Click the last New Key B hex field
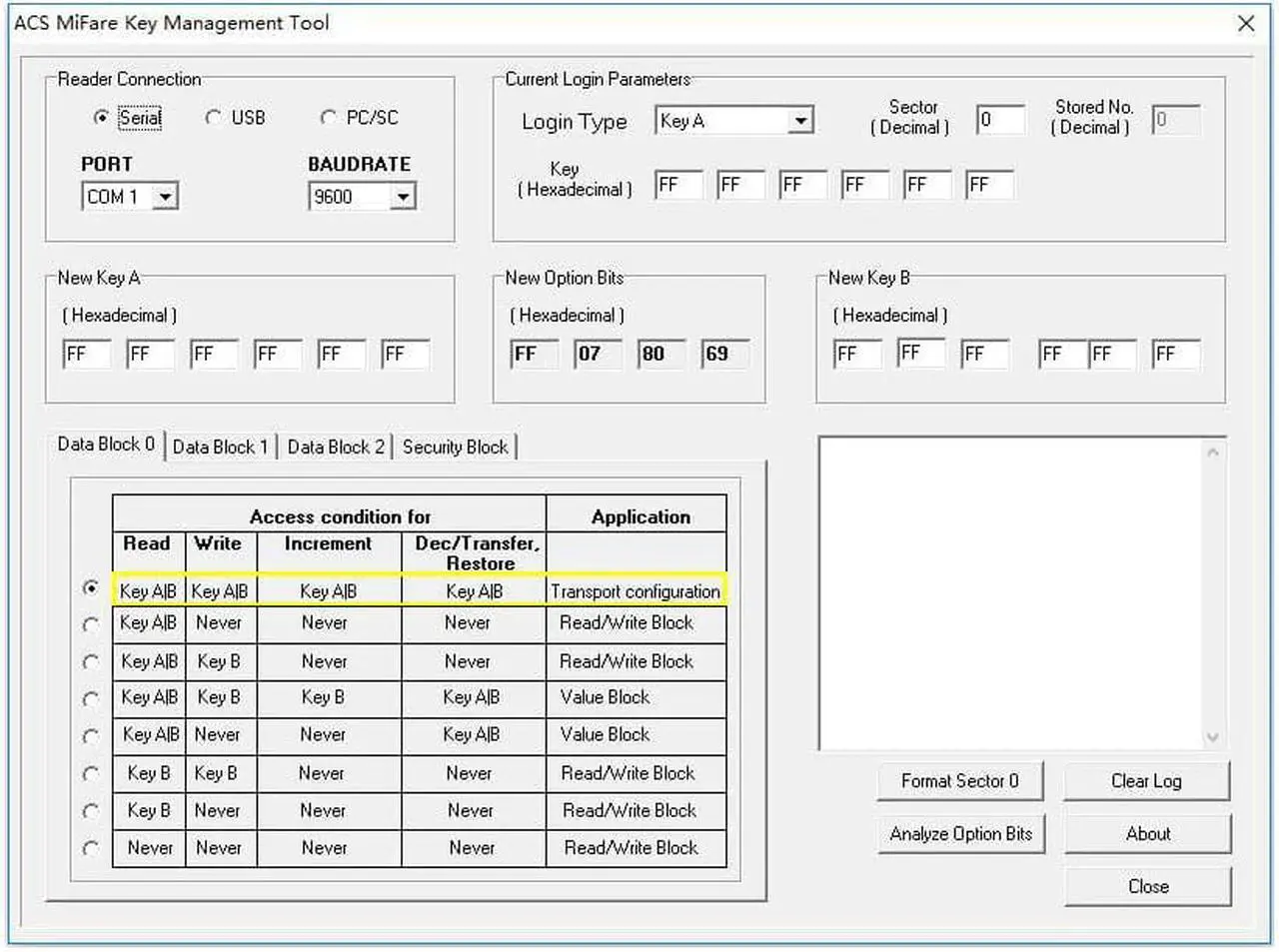This screenshot has height=952, width=1279. [1175, 354]
